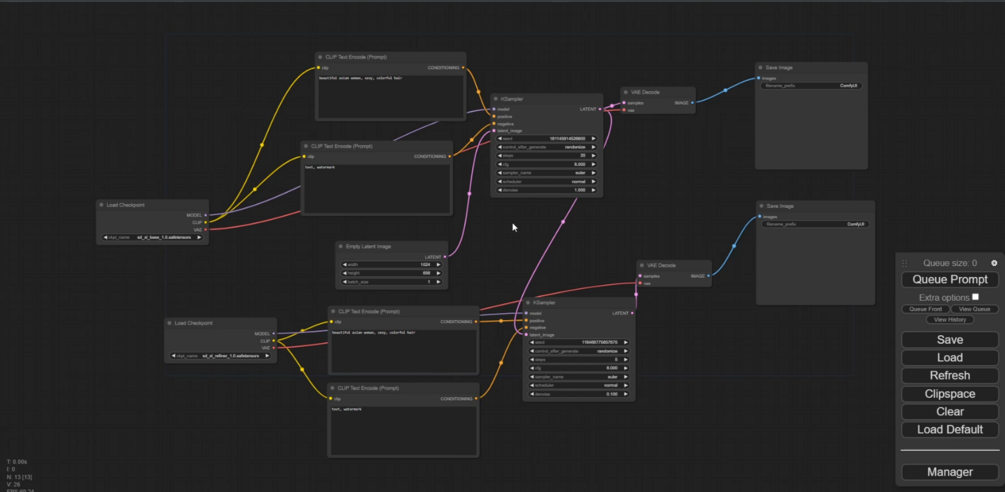This screenshot has height=492, width=1005.
Task: Enable the Extra options checkbox
Action: click(x=975, y=297)
